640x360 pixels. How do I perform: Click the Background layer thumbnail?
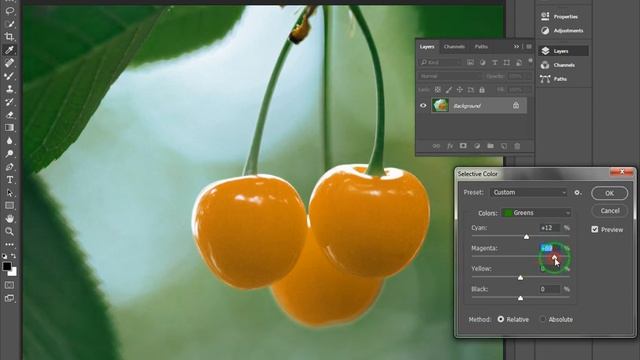(440, 106)
